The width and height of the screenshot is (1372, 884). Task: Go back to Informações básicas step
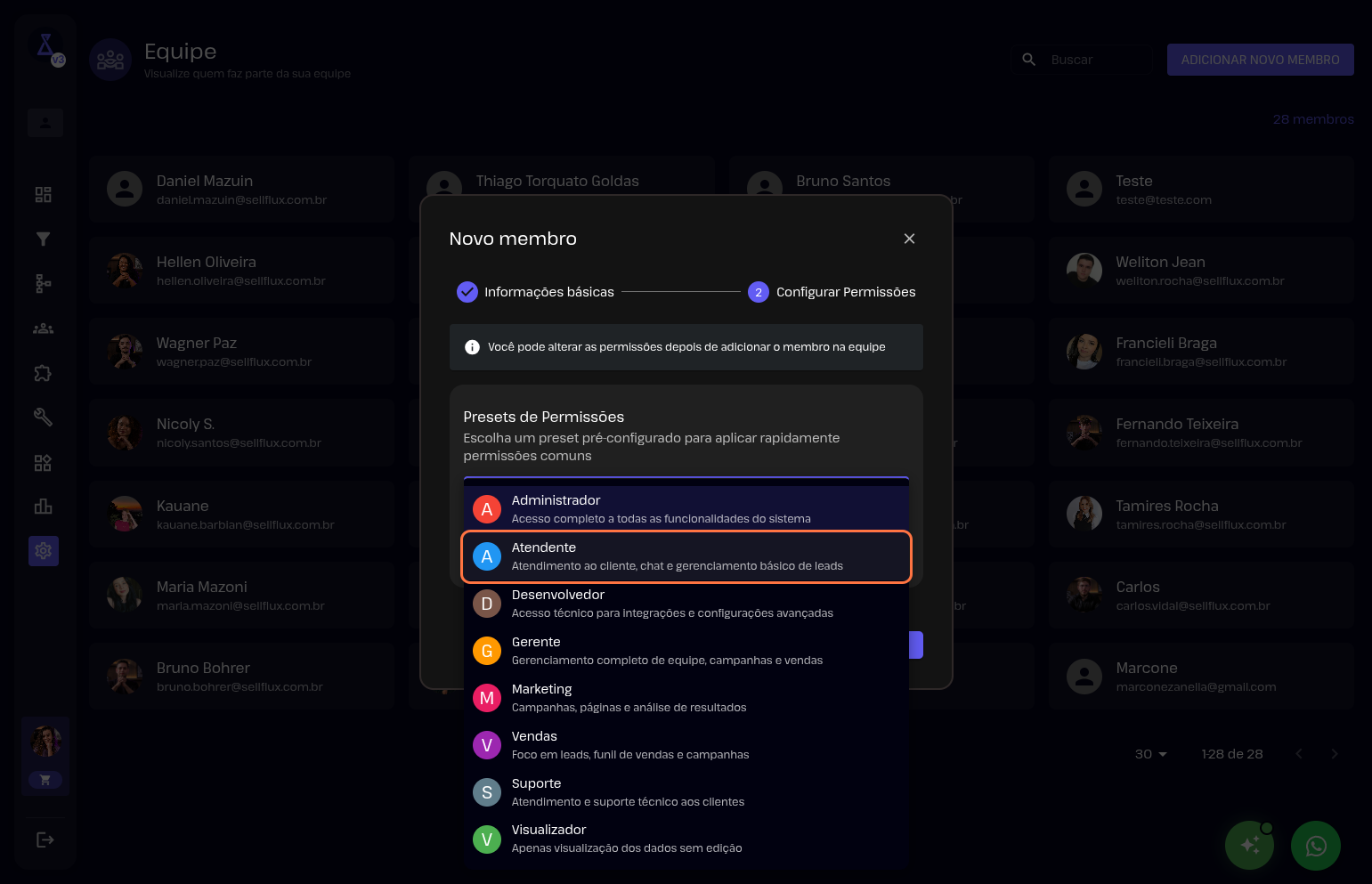click(x=535, y=292)
